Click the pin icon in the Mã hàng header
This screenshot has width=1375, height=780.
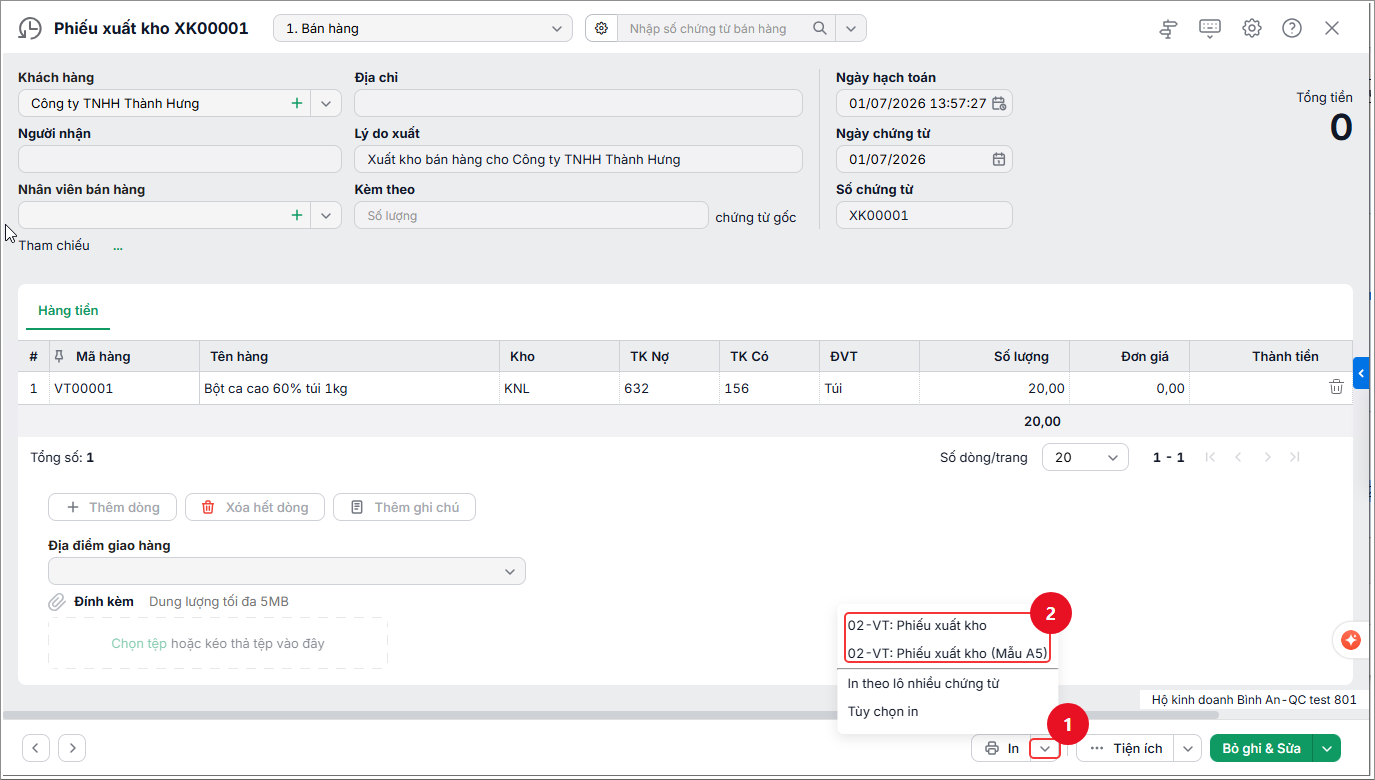click(x=59, y=356)
